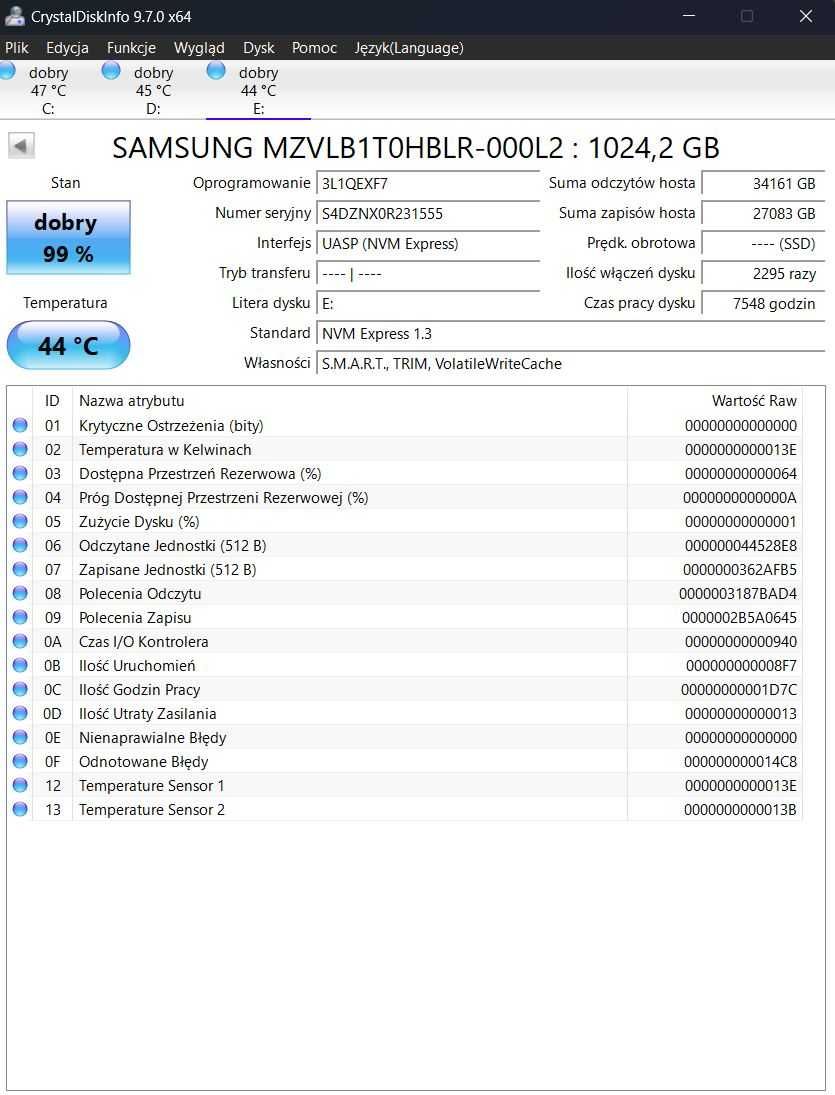
Task: Open the Edycja menu
Action: 67,47
